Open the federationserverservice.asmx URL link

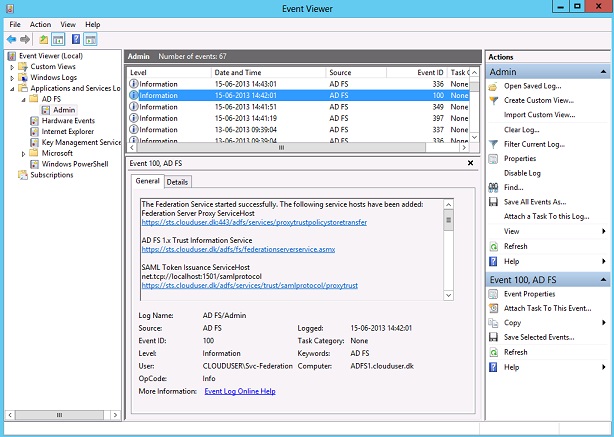(238, 249)
